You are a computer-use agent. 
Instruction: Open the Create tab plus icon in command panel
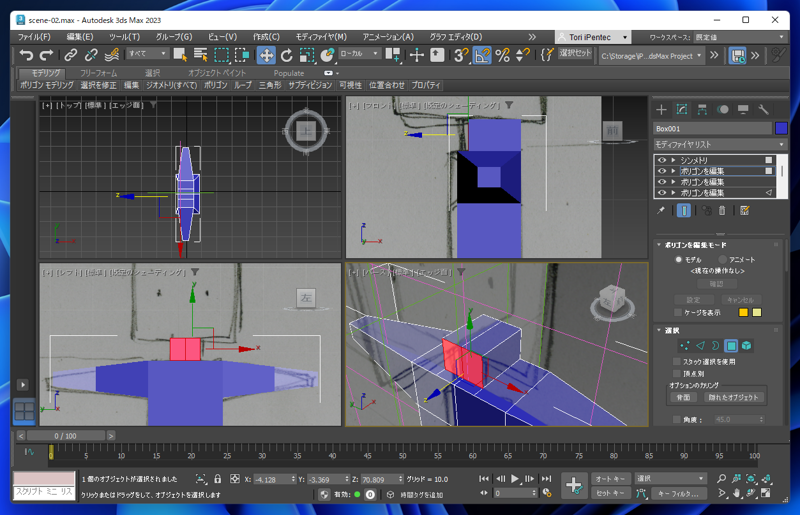tap(661, 110)
